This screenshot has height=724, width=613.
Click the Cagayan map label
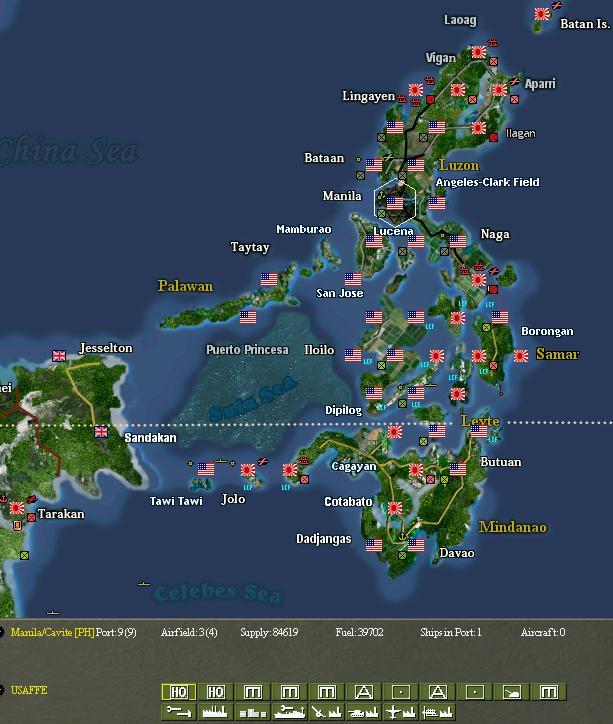tap(354, 466)
